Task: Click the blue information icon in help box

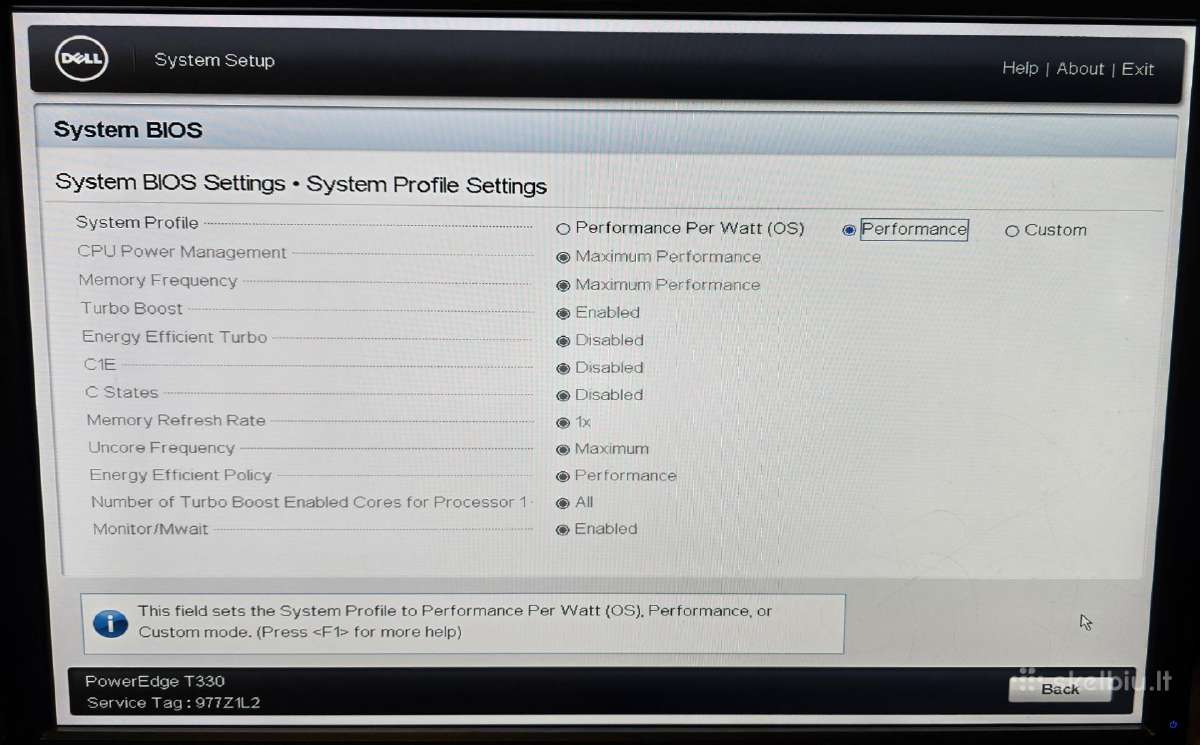Action: click(x=110, y=623)
